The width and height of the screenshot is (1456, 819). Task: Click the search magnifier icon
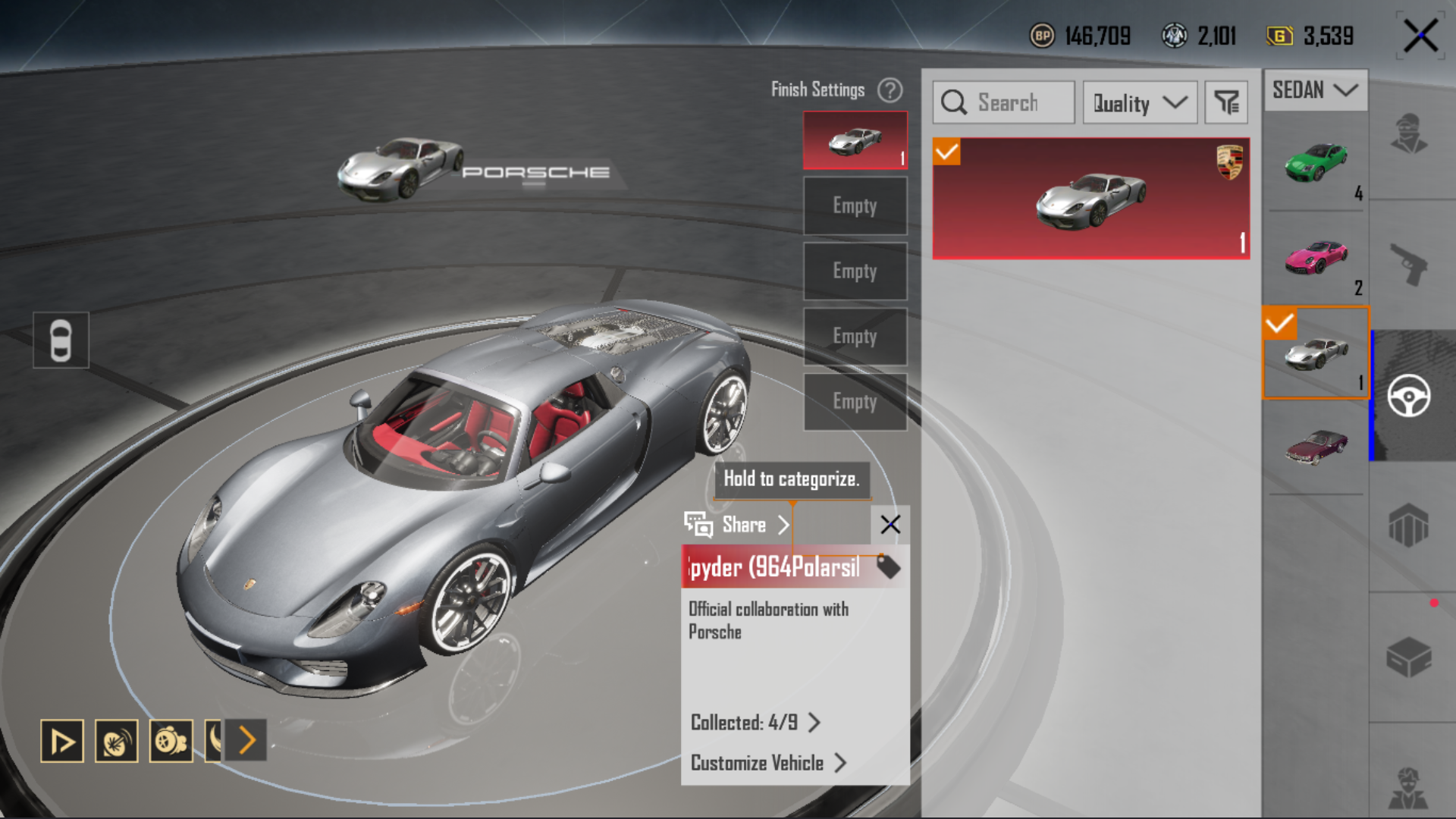(x=954, y=102)
